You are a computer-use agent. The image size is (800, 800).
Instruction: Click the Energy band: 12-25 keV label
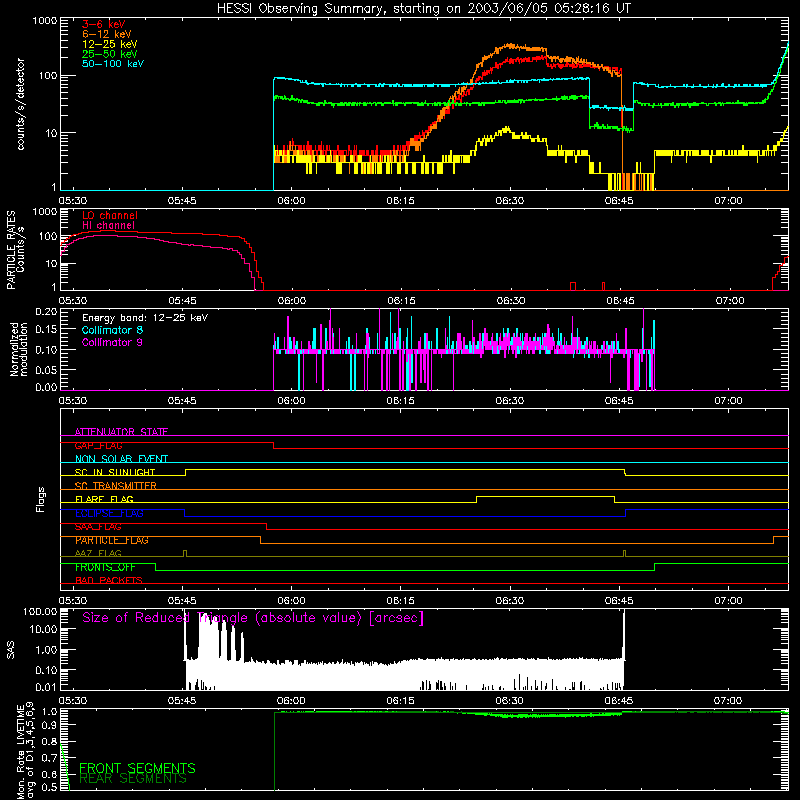(145, 318)
